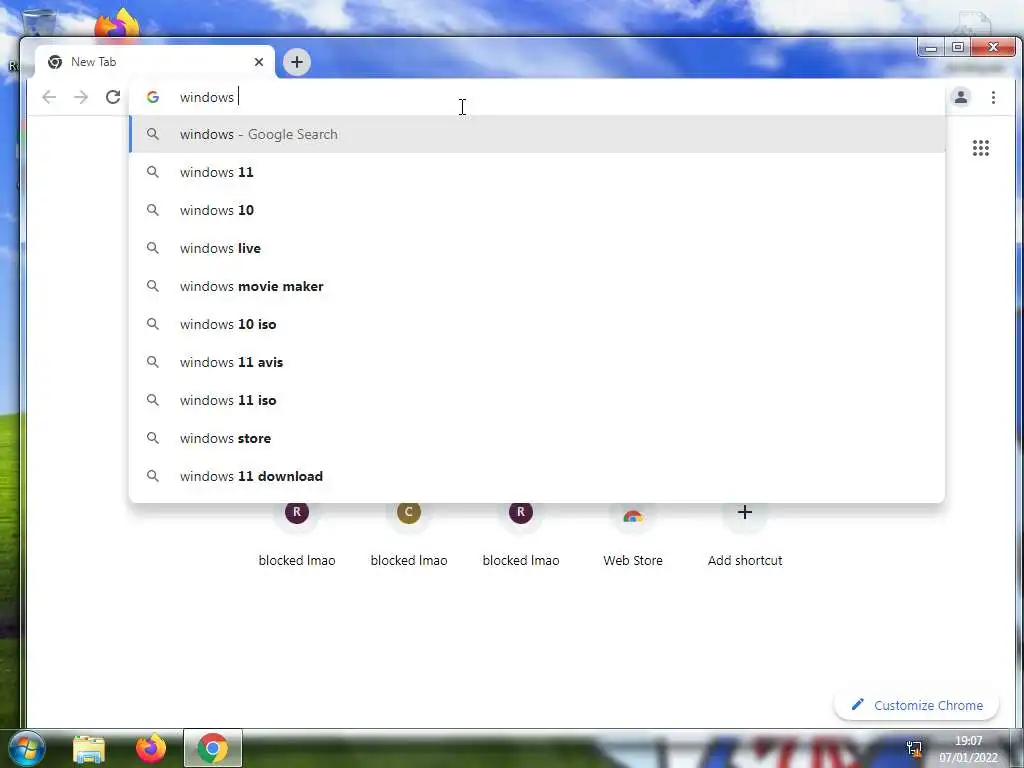Open the Chrome three-dot menu
This screenshot has height=768, width=1024.
pos(993,97)
